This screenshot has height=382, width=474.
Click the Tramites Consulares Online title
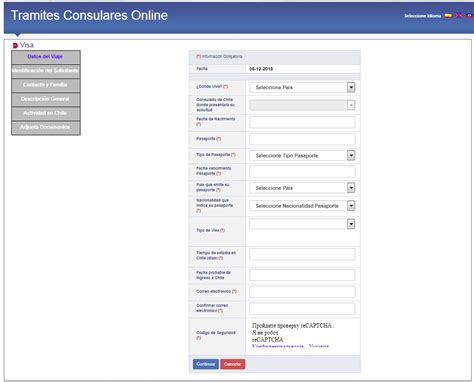pos(89,15)
